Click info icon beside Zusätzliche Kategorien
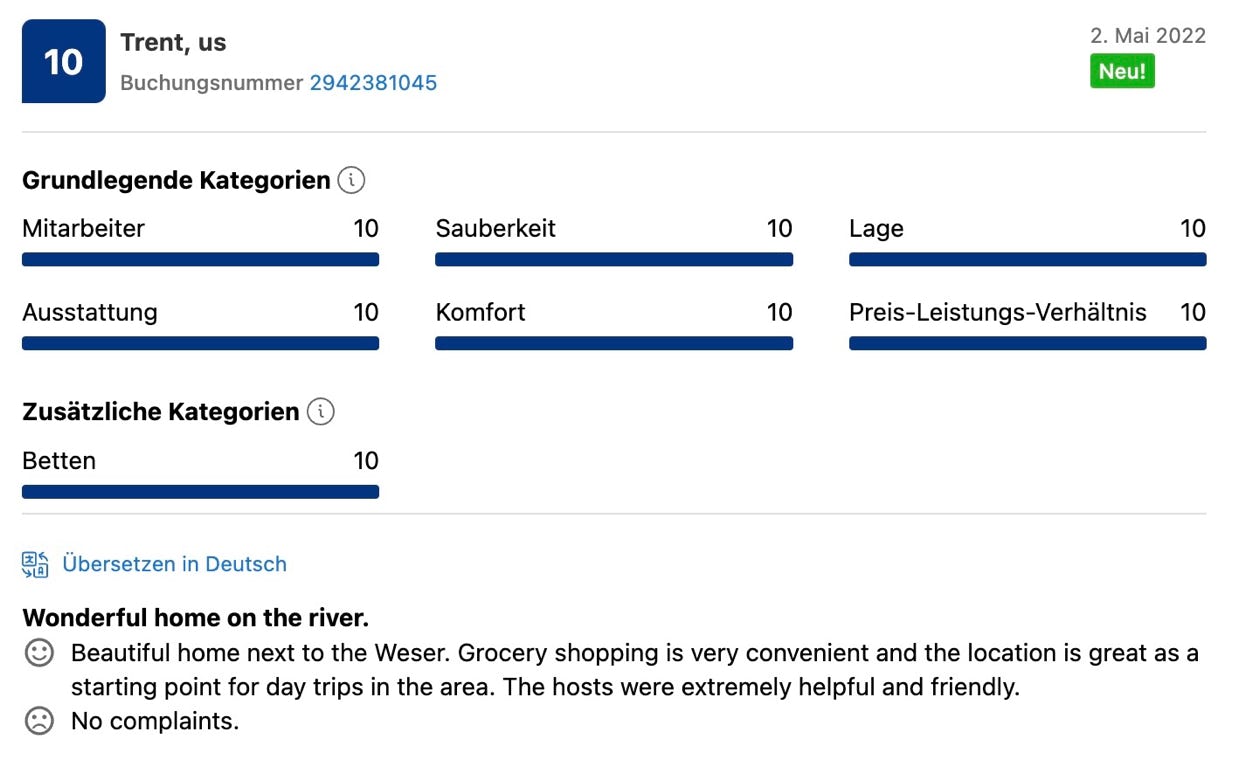This screenshot has width=1246, height=760. point(320,411)
